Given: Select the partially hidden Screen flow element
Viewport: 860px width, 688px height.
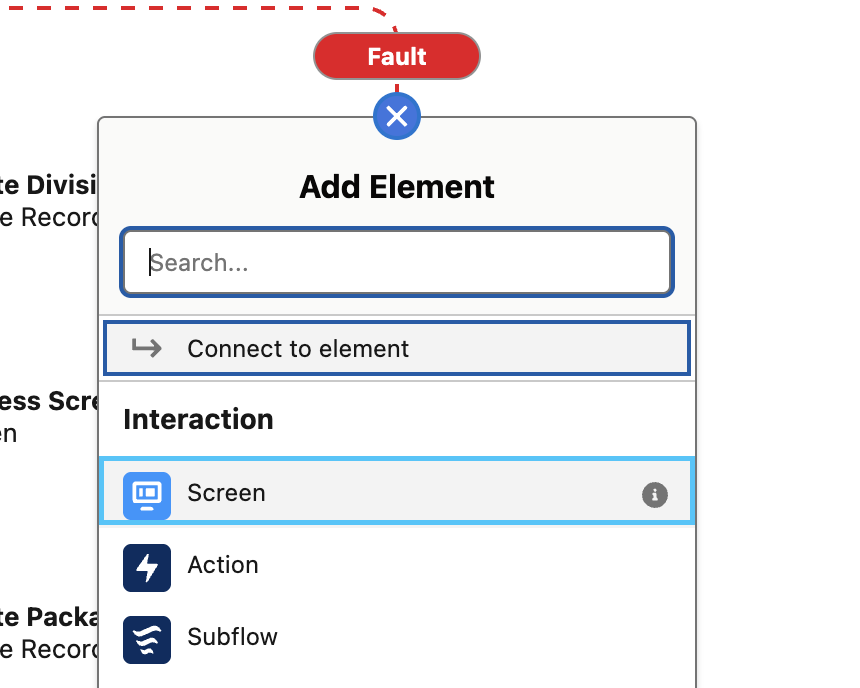Looking at the screenshot, I should point(50,402).
